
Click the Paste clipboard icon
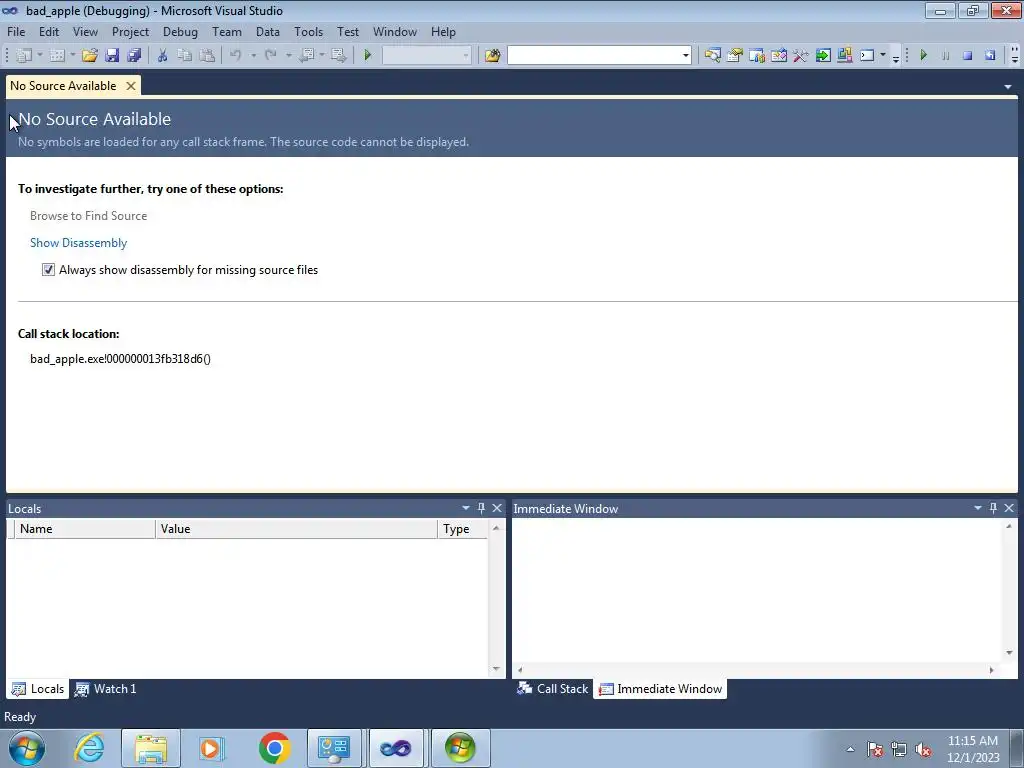pyautogui.click(x=207, y=56)
